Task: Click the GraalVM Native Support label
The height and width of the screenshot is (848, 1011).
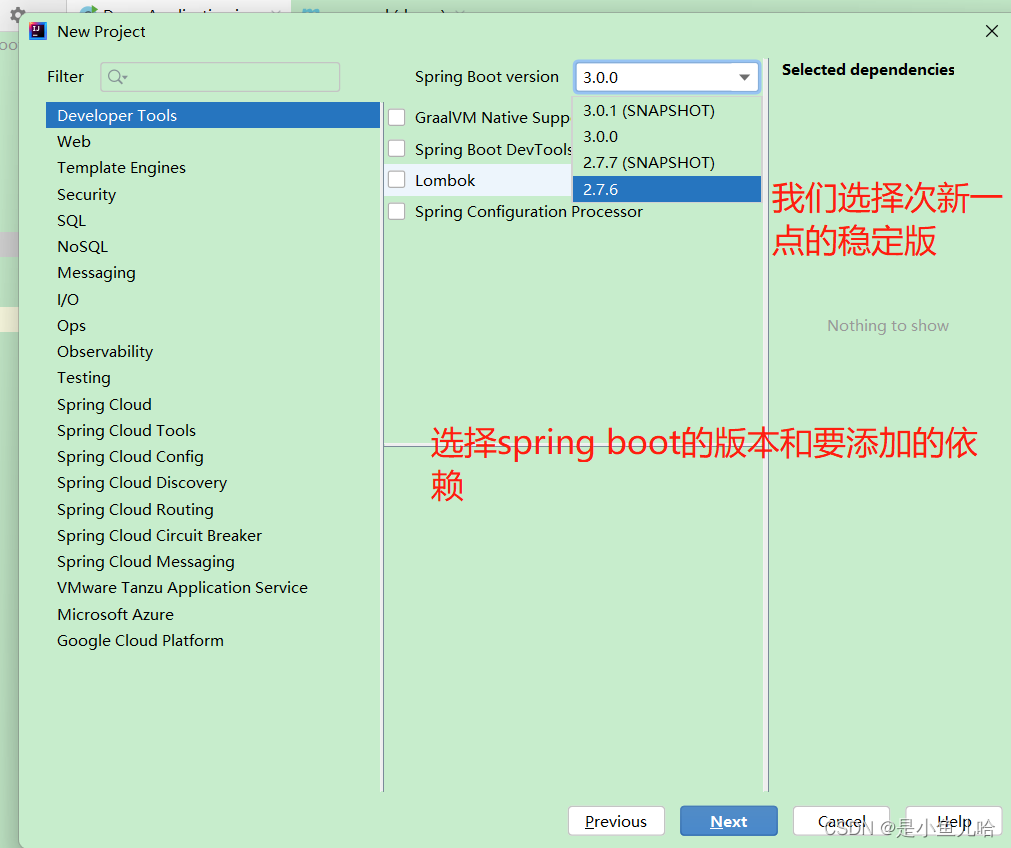Action: (x=493, y=117)
